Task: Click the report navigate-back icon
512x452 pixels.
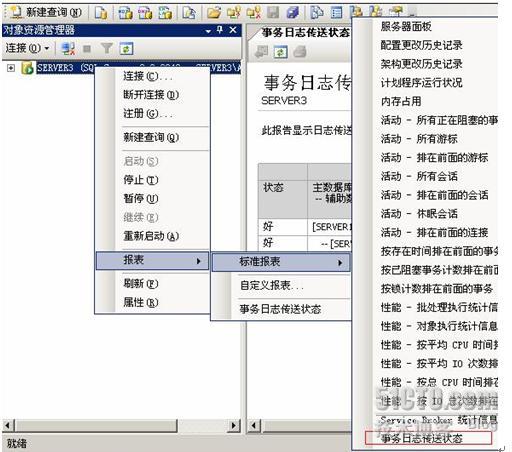Action: coord(262,52)
